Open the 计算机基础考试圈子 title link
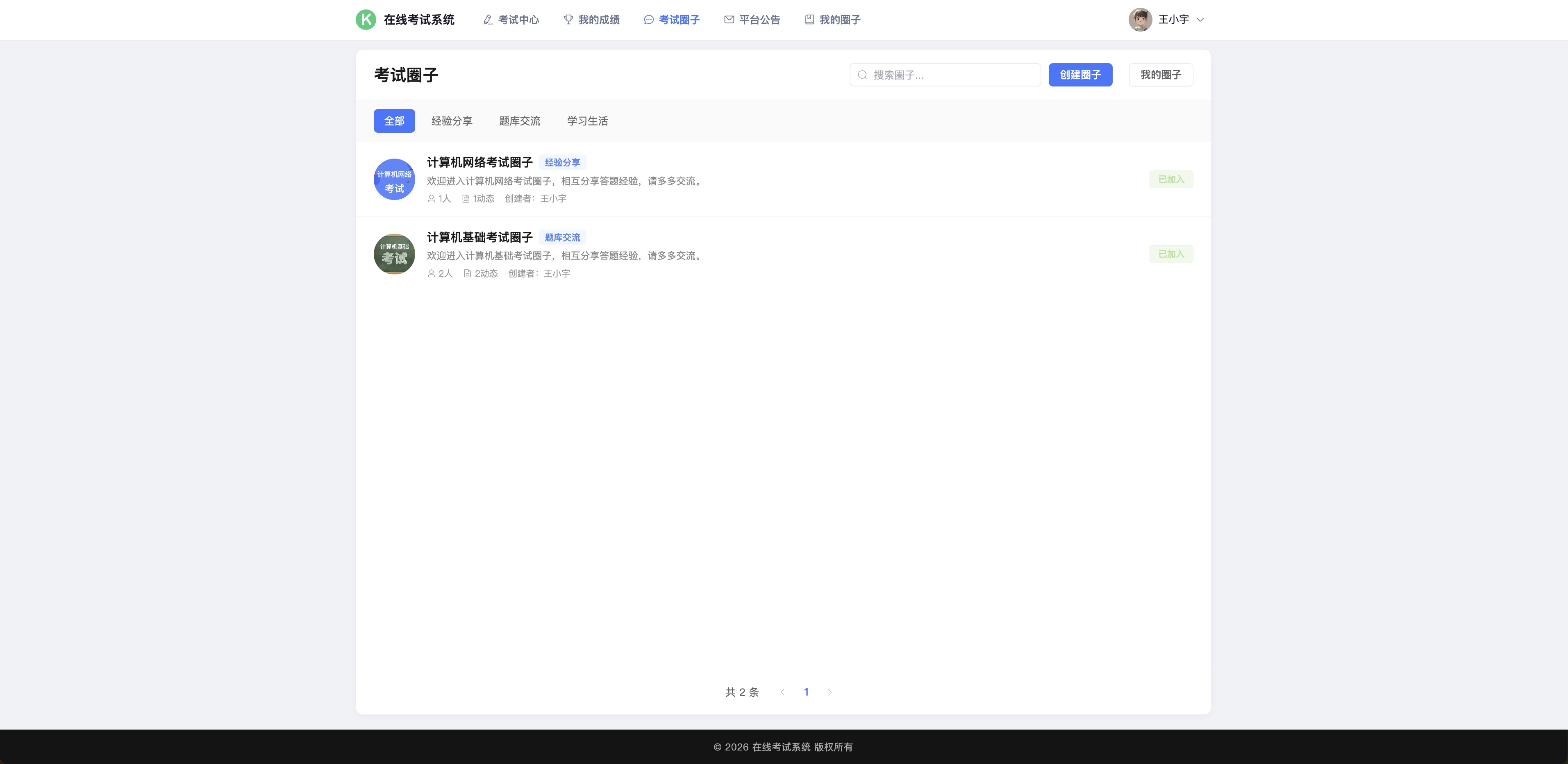This screenshot has width=1568, height=764. [x=479, y=237]
